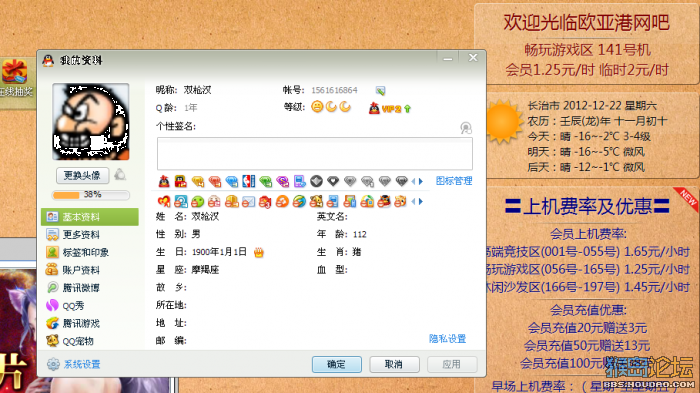Open the gray icon beside 更换头像

coord(120,175)
